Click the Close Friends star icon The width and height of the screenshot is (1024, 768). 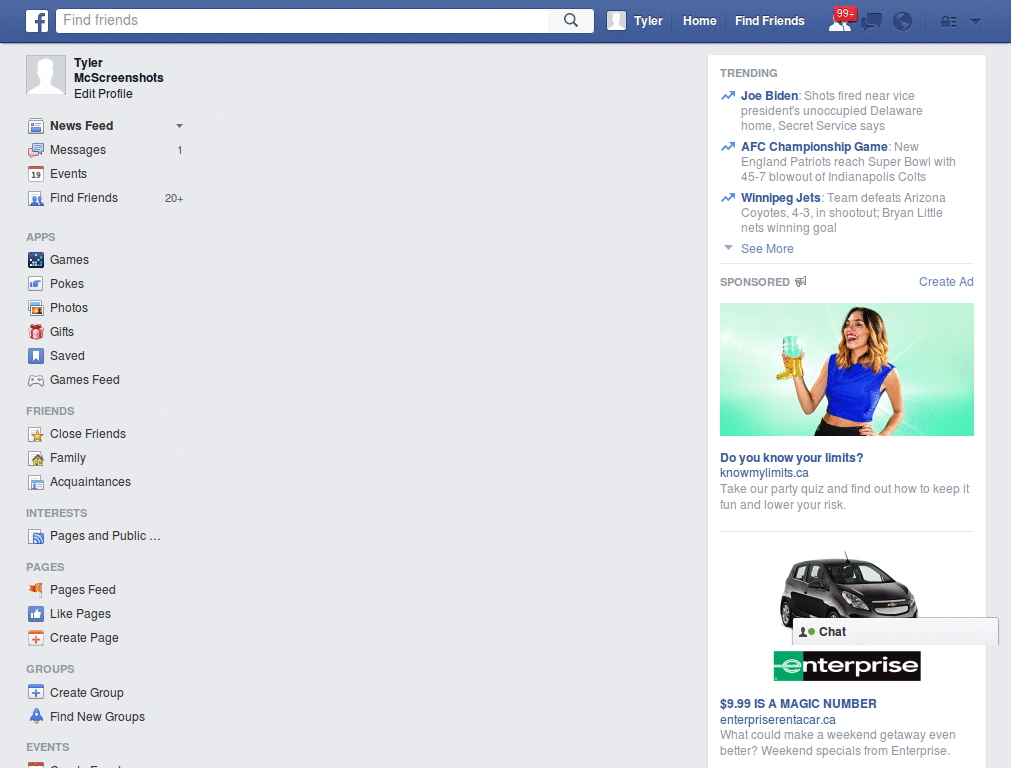point(36,434)
